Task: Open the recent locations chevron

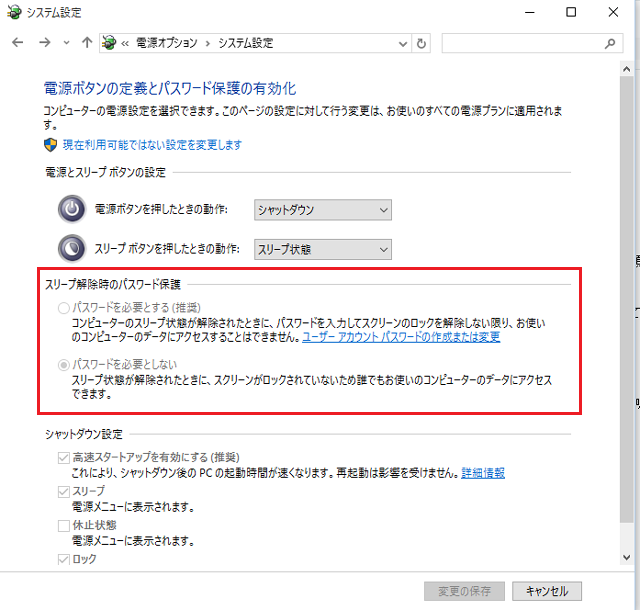Action: (66, 43)
